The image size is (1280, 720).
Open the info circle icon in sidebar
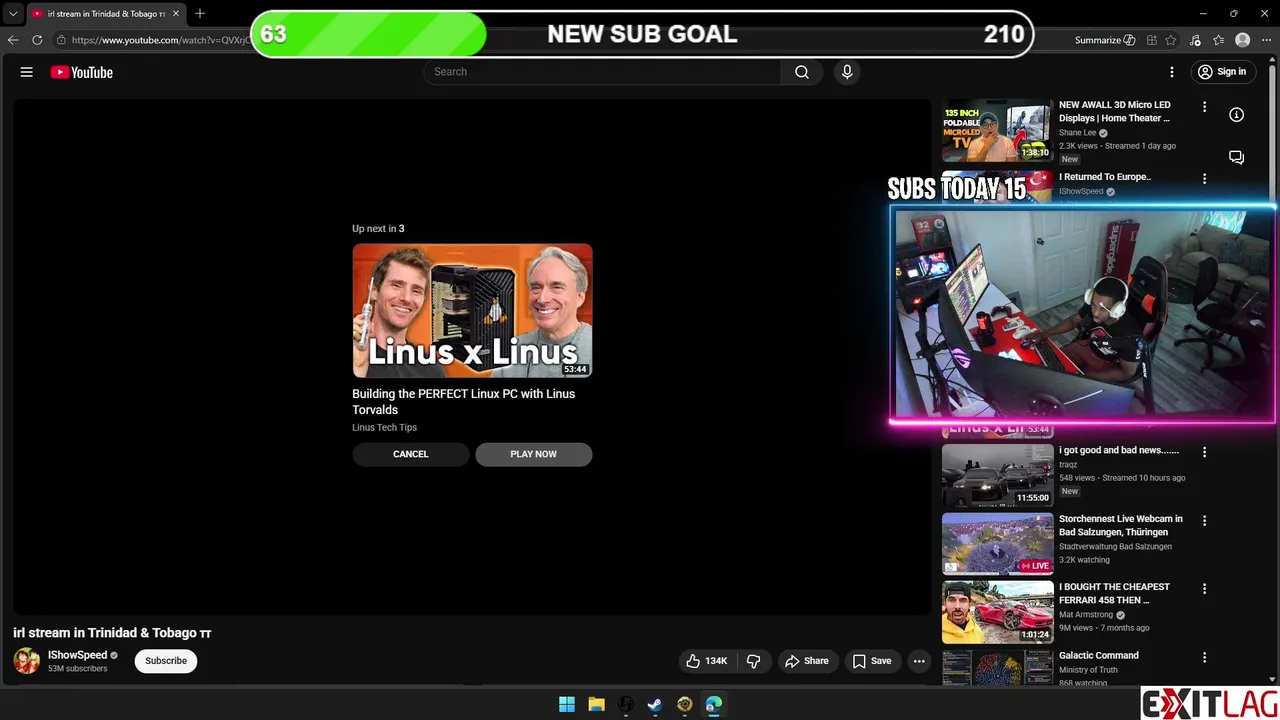[x=1237, y=115]
